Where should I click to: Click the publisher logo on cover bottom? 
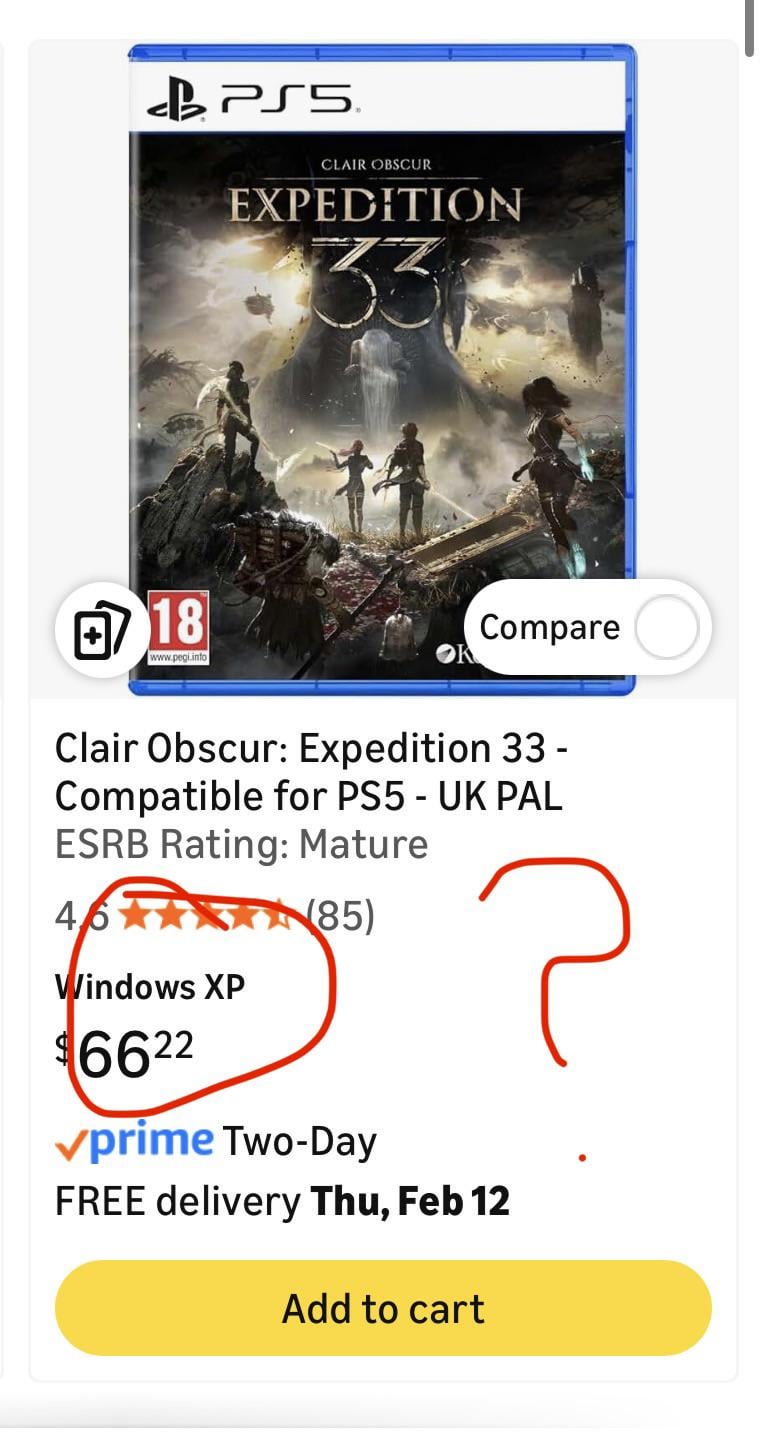[x=453, y=656]
